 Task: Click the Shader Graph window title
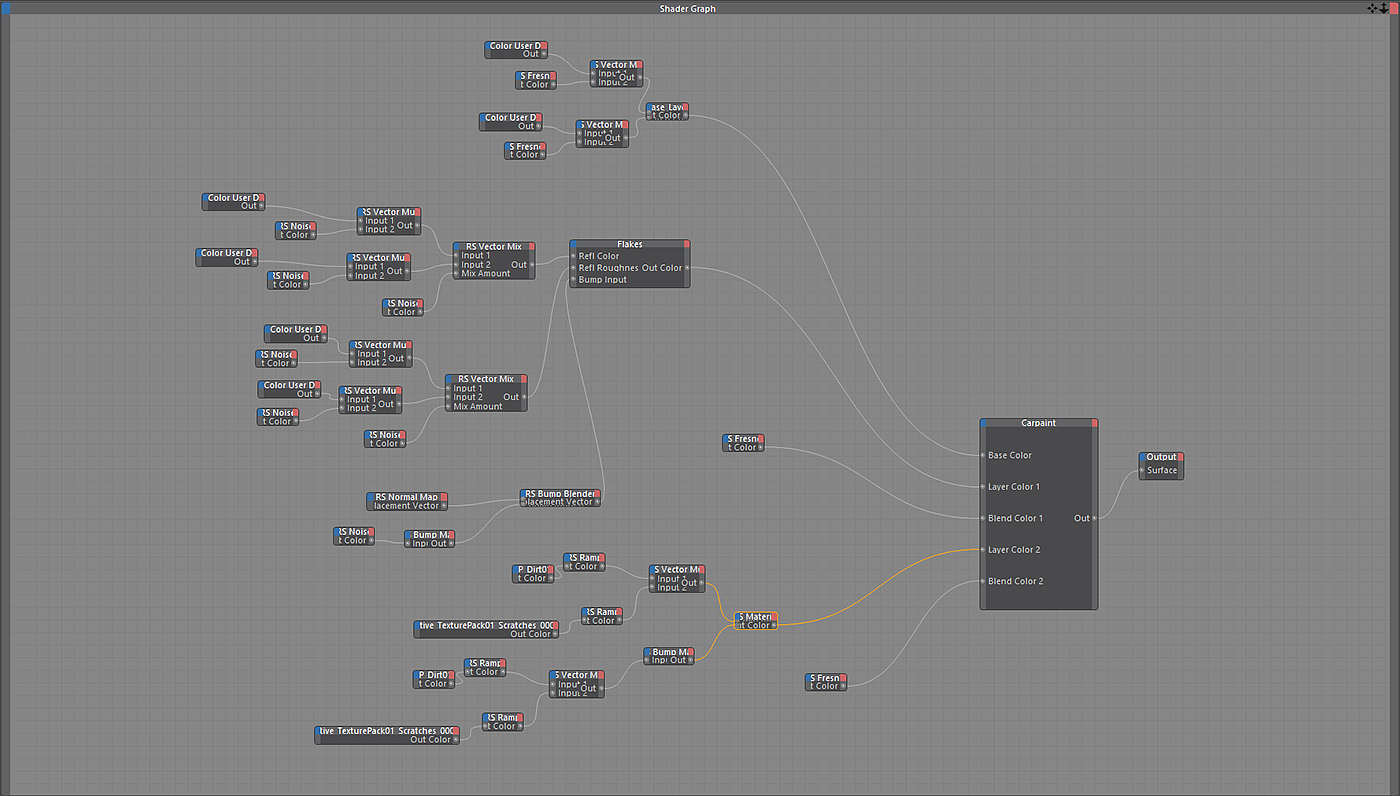(x=687, y=8)
